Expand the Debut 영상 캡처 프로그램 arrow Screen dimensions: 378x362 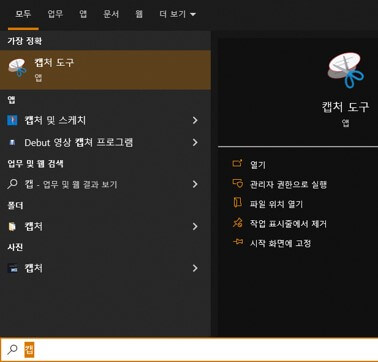[x=195, y=143]
